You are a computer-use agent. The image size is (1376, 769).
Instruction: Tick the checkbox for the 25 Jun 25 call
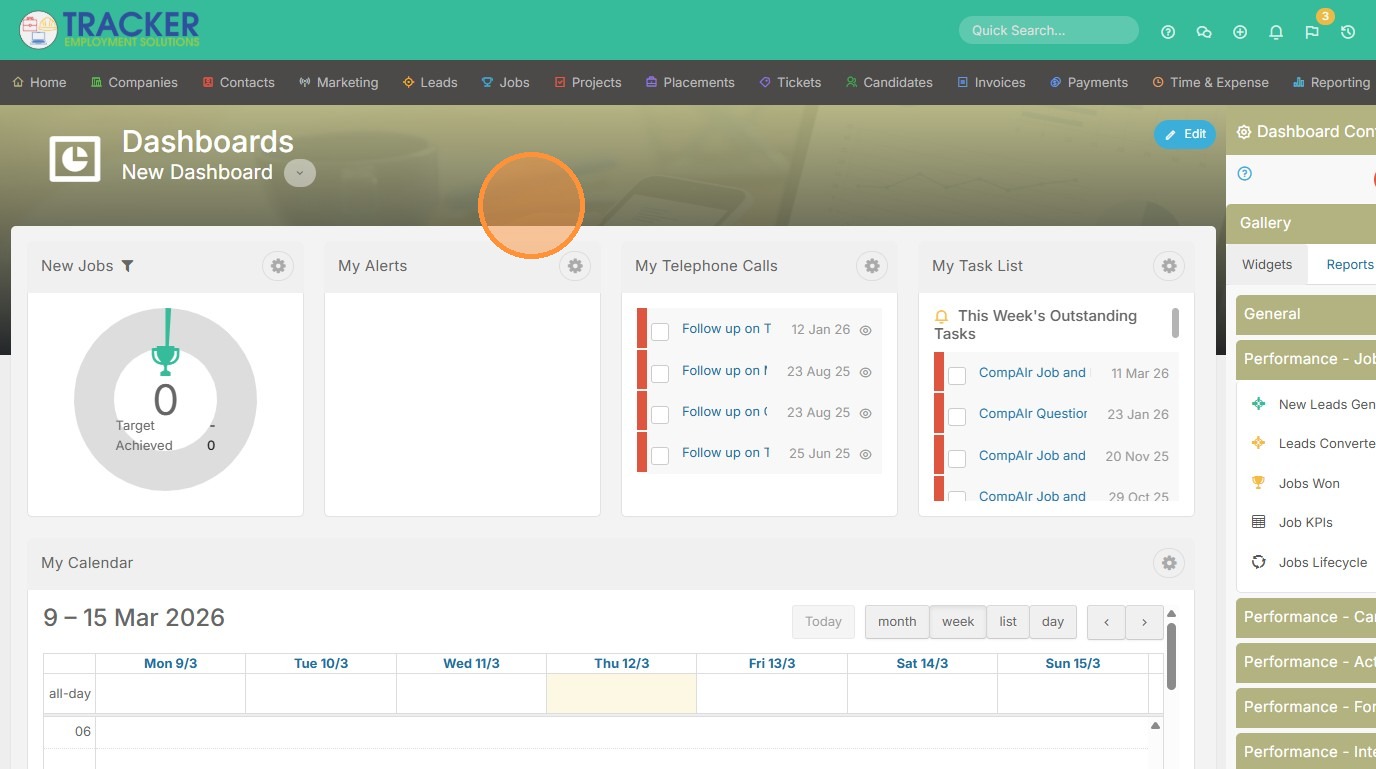point(660,456)
